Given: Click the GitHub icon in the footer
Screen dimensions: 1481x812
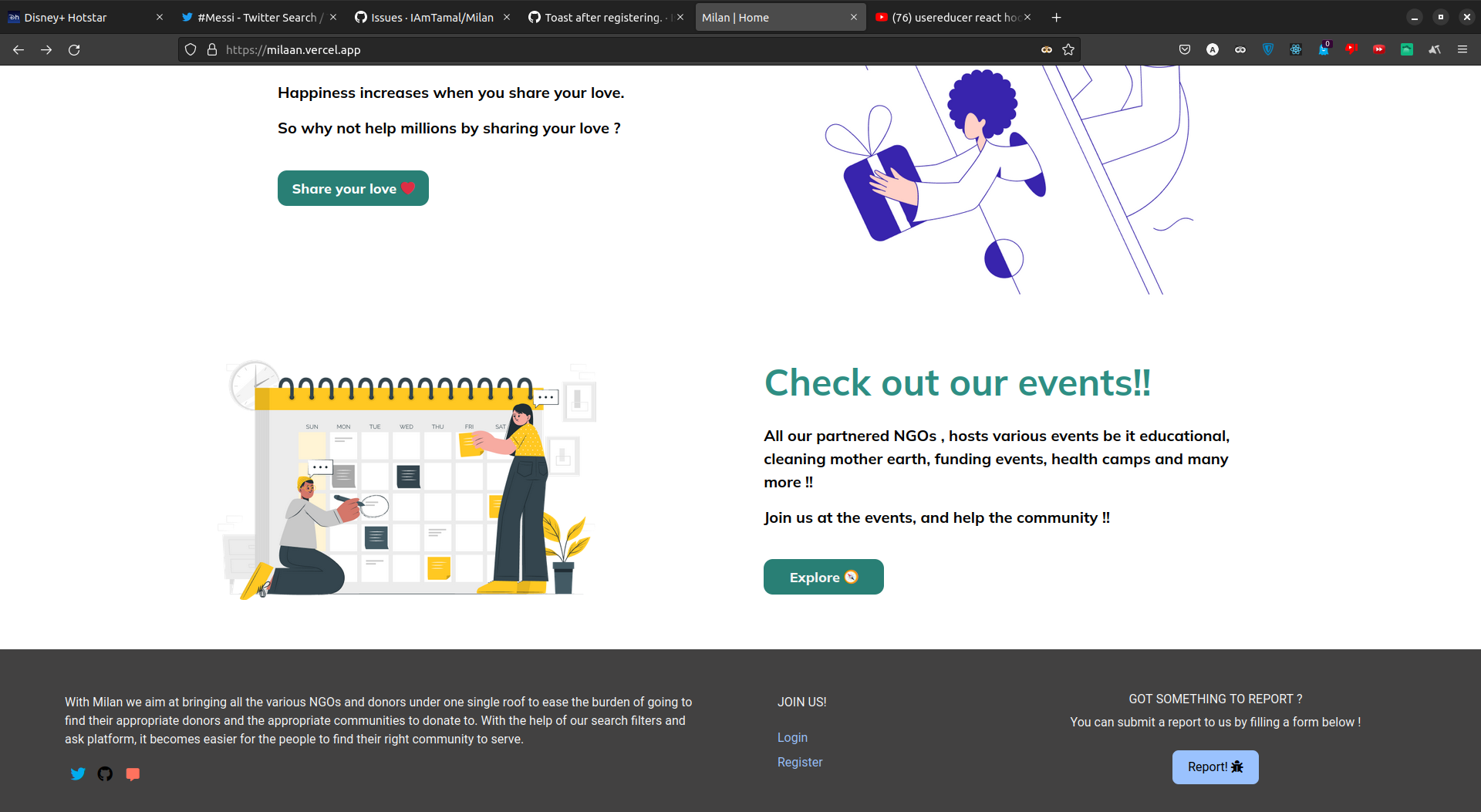Looking at the screenshot, I should coord(105,774).
